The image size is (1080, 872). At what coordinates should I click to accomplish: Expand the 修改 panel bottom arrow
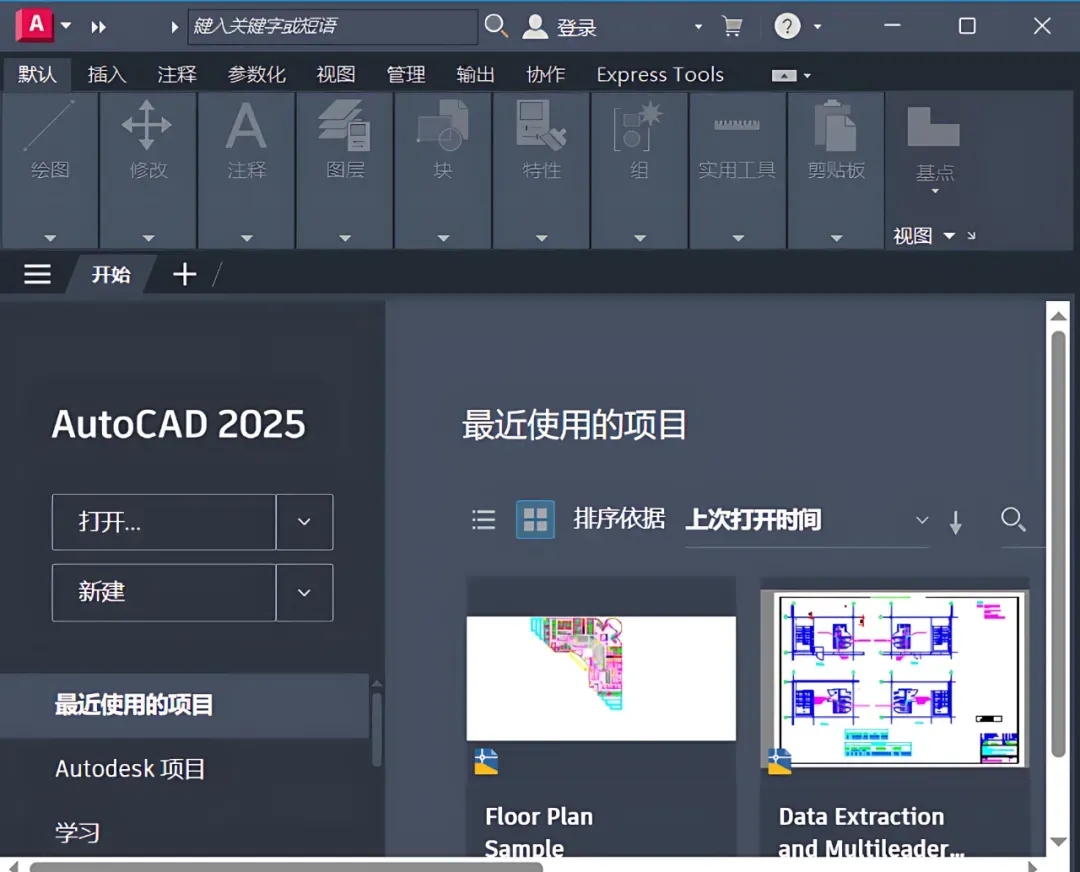(149, 238)
